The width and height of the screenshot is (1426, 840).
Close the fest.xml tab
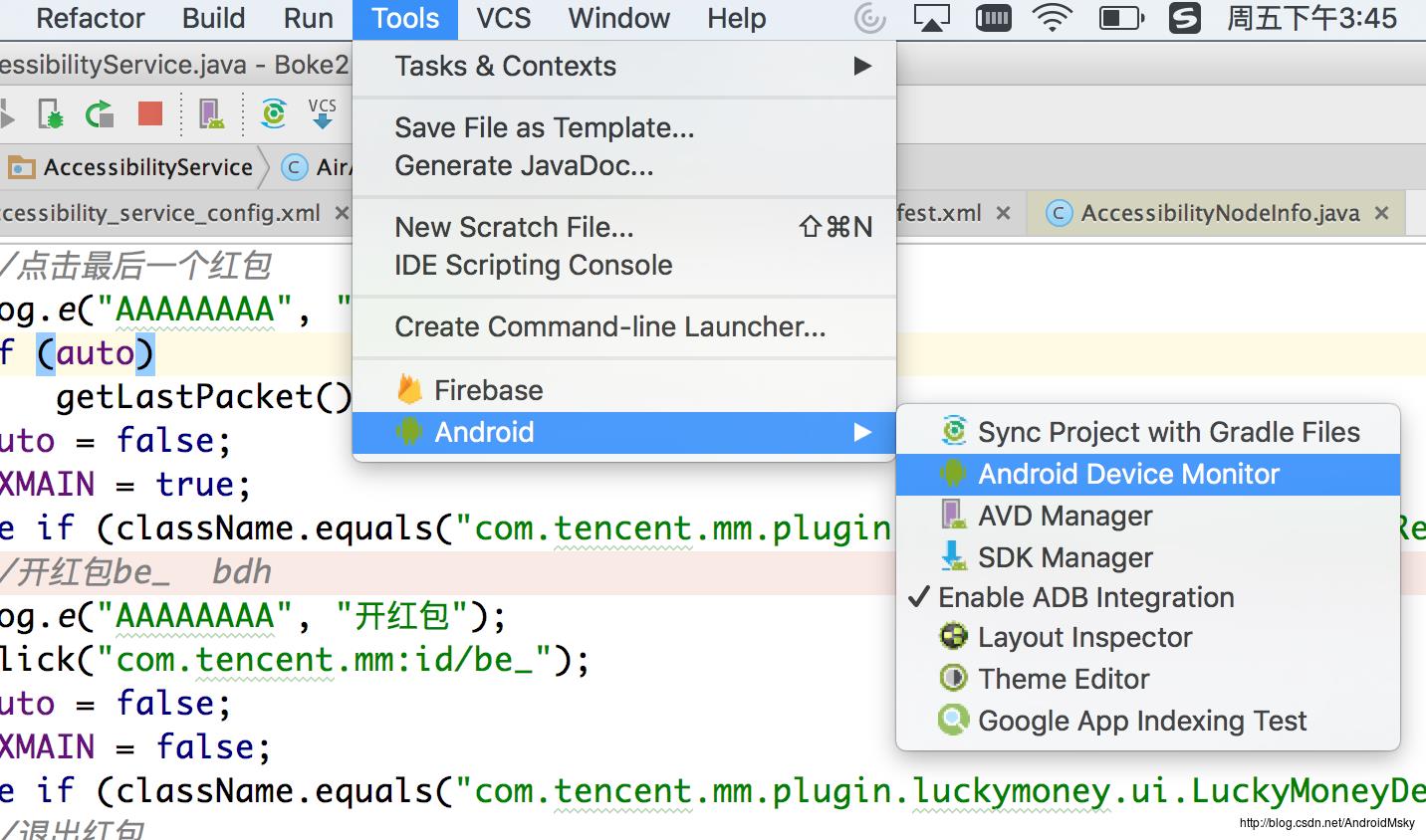click(x=1004, y=213)
